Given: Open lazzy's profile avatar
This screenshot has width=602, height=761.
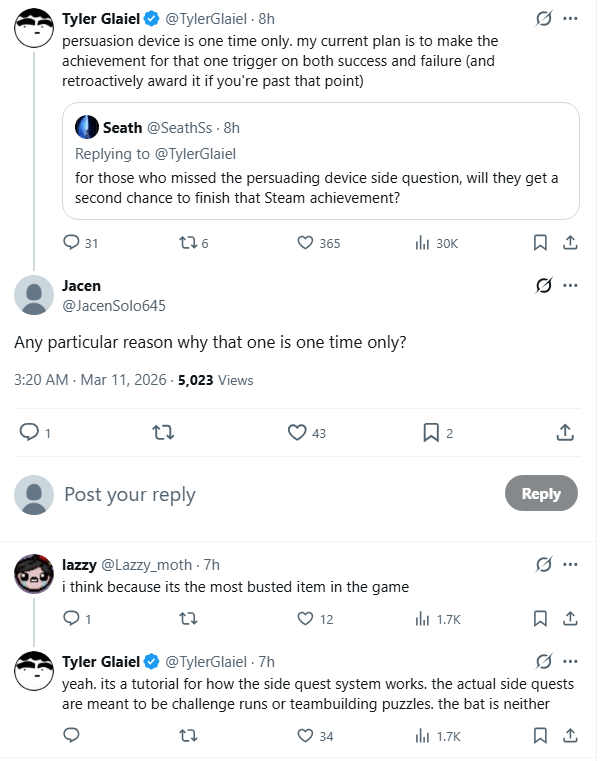Looking at the screenshot, I should tap(34, 573).
